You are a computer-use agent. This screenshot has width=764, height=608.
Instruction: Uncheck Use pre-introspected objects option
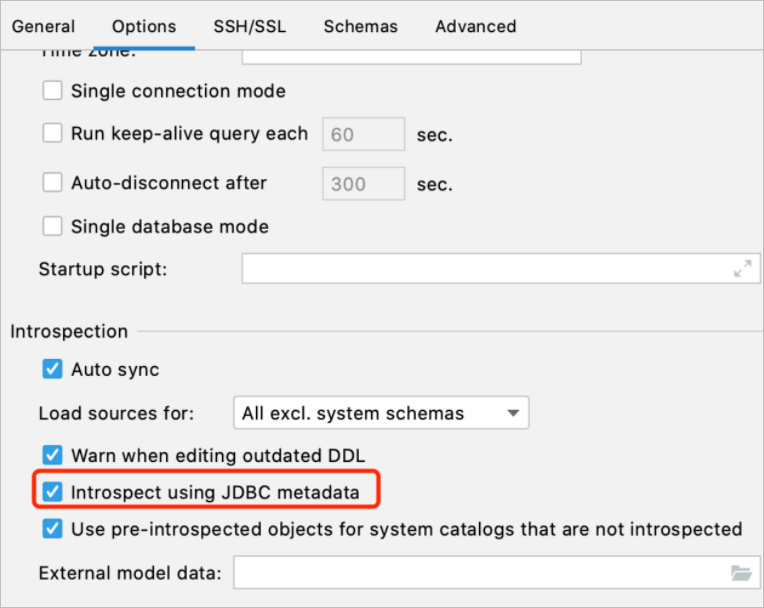(53, 528)
